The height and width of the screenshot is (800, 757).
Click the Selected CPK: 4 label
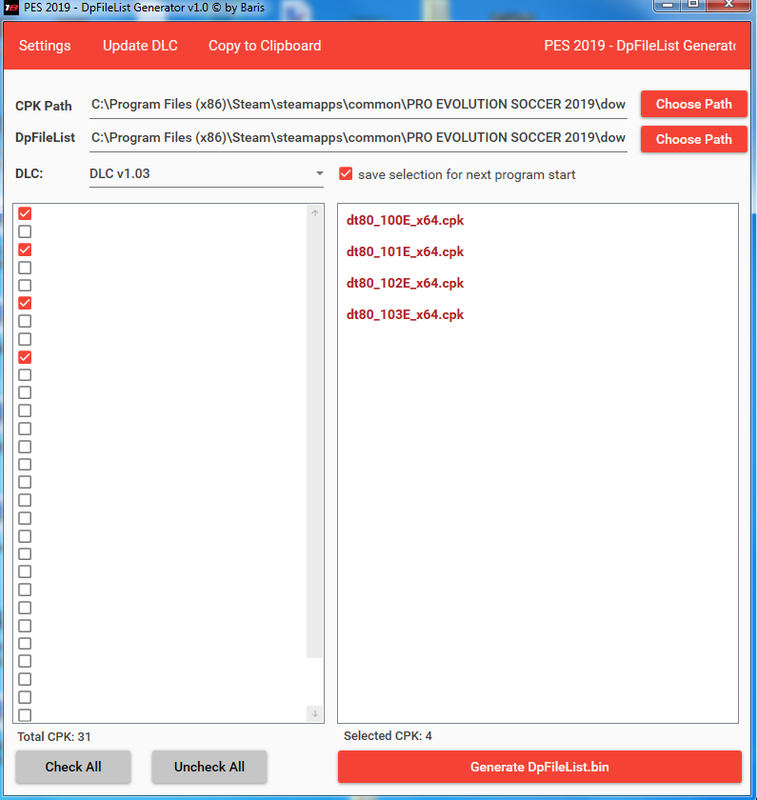[x=388, y=736]
